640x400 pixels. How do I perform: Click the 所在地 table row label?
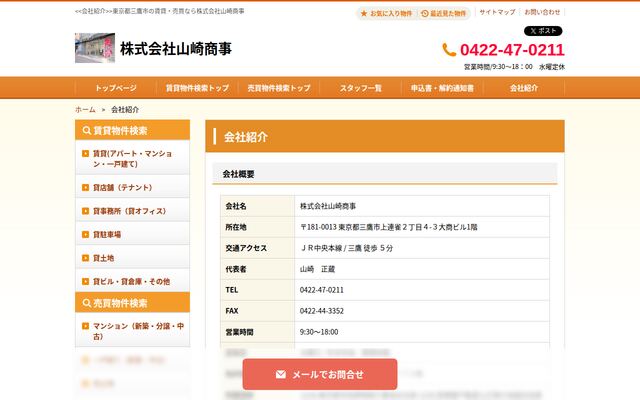[x=236, y=227]
